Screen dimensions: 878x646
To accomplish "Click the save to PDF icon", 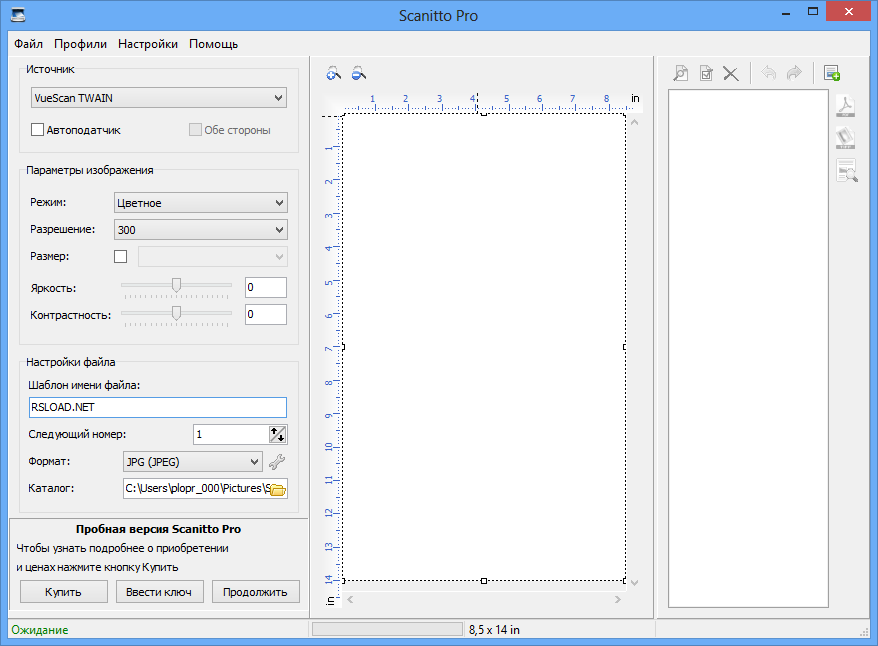I will pyautogui.click(x=846, y=105).
